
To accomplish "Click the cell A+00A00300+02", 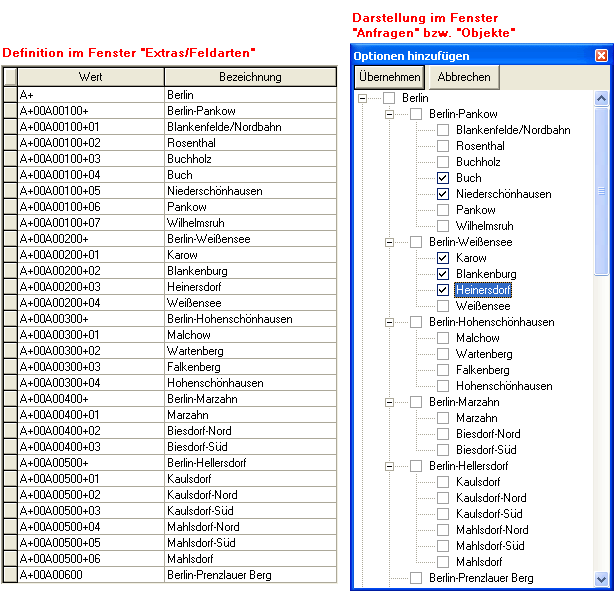I will pyautogui.click(x=91, y=351).
